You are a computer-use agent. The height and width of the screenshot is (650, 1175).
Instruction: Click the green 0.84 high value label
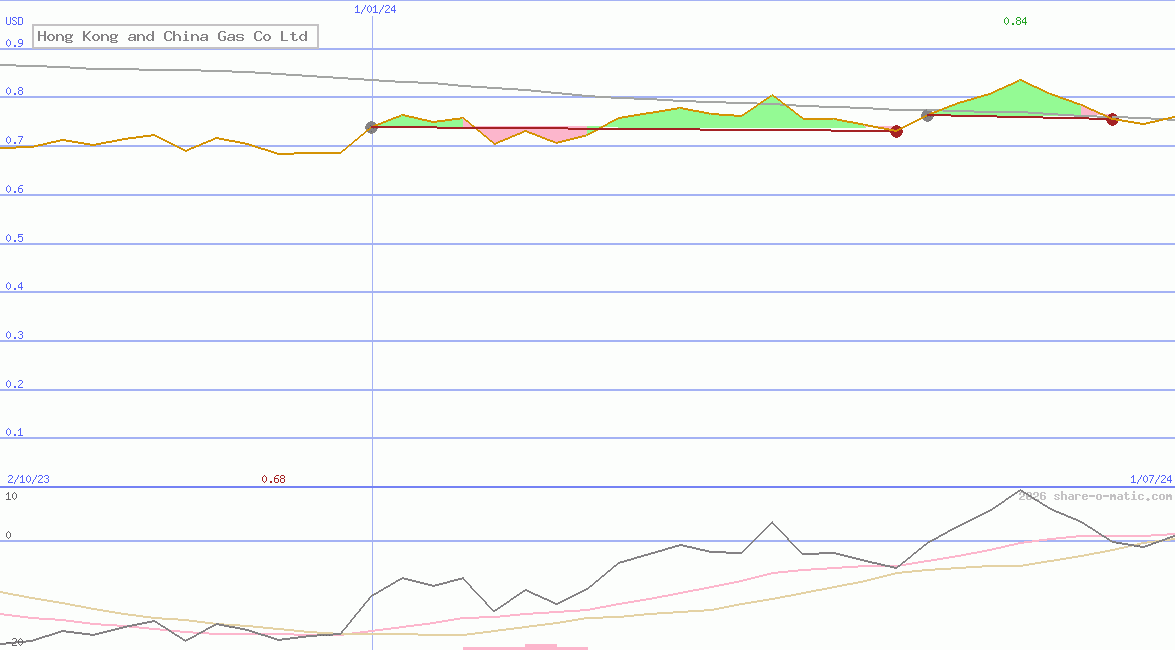[x=1015, y=21]
